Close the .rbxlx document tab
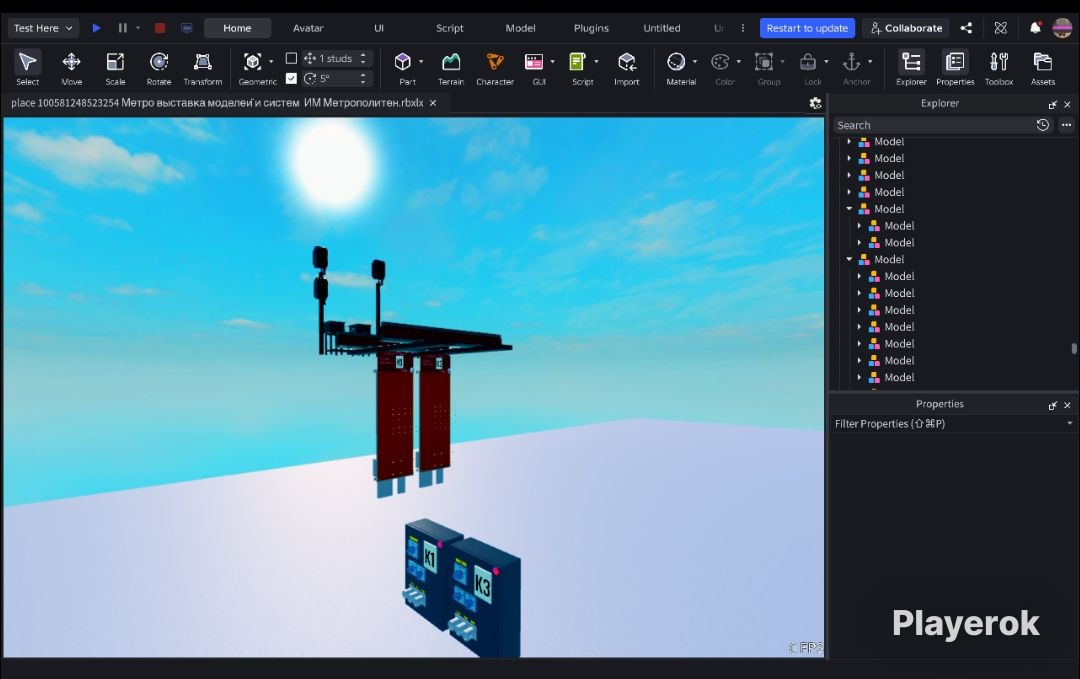 (x=433, y=103)
